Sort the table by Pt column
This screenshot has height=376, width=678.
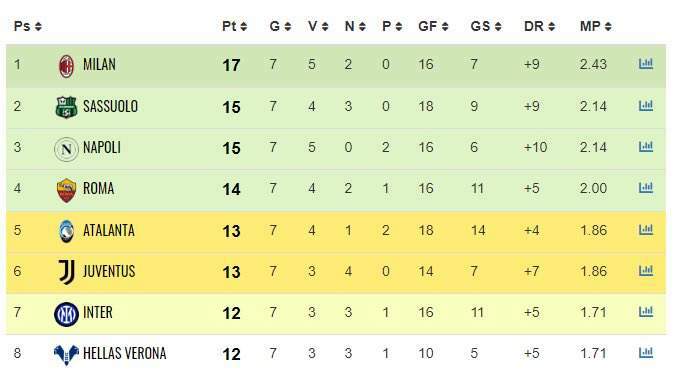[x=234, y=26]
